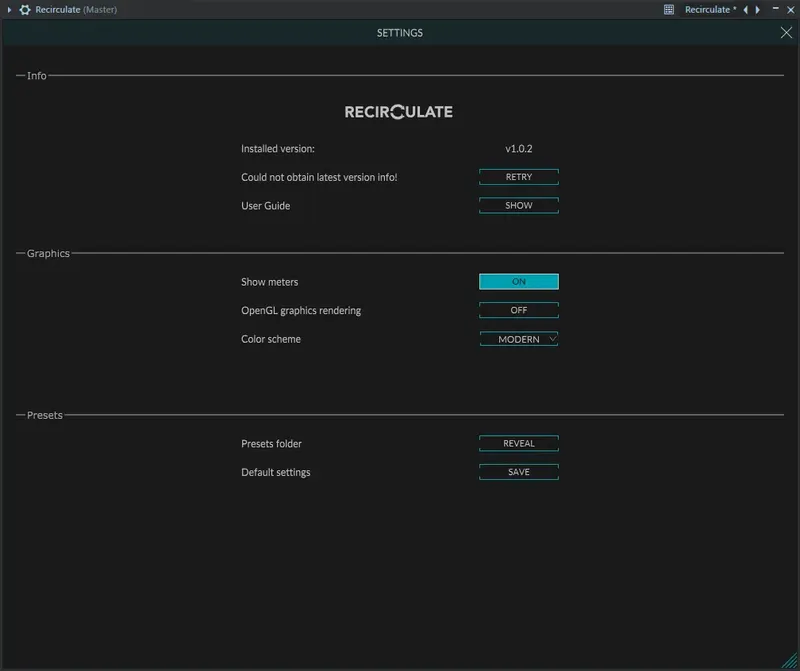800x671 pixels.
Task: Reveal the Presets folder
Action: [518, 443]
